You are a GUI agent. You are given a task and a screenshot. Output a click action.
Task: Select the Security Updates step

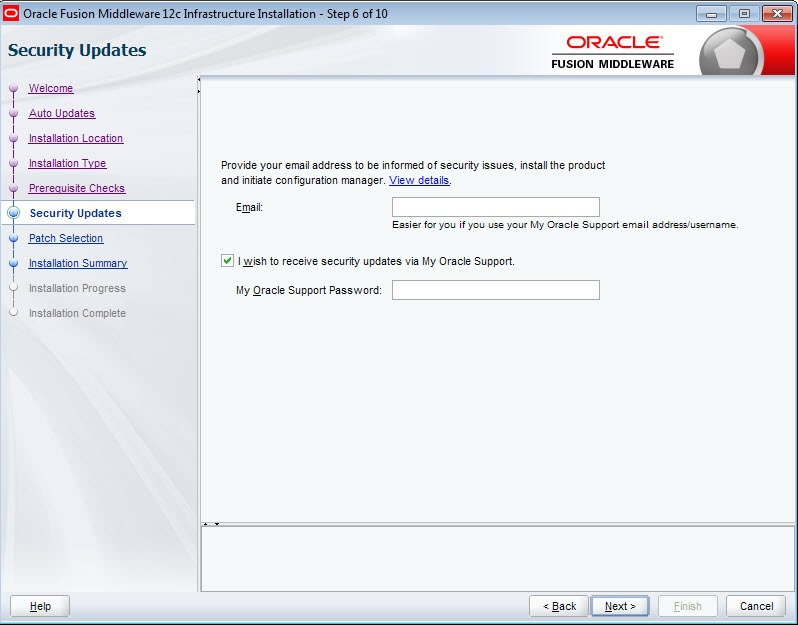point(75,213)
